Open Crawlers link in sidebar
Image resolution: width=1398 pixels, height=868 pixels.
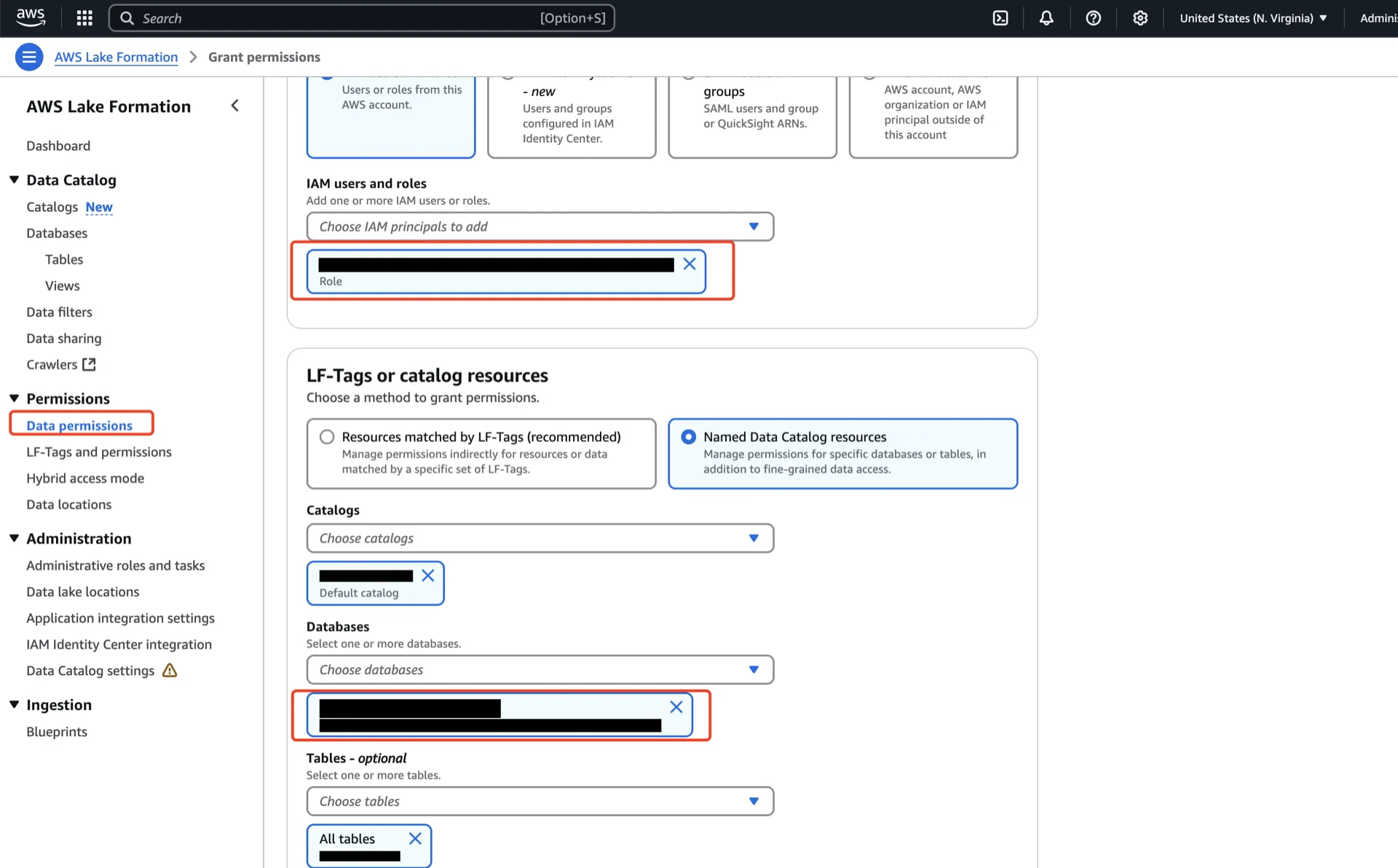pyautogui.click(x=52, y=364)
